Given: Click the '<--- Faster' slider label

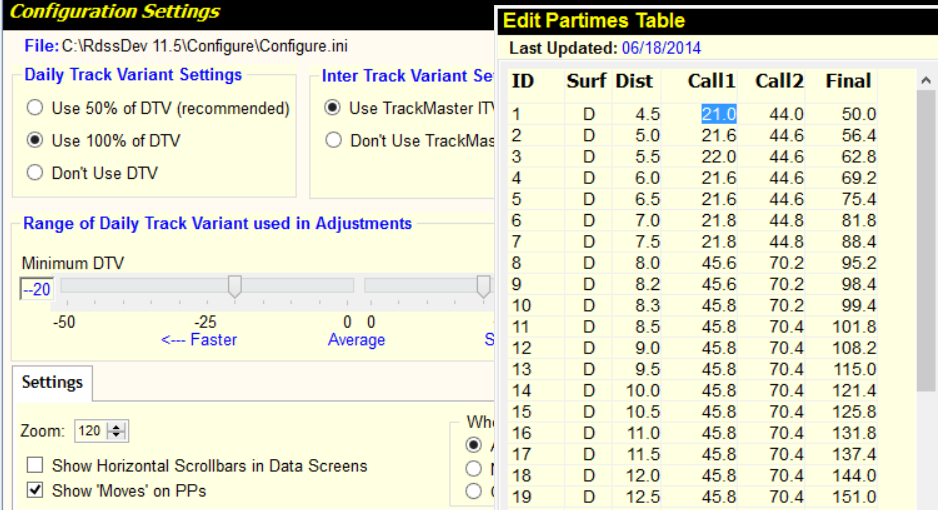Looking at the screenshot, I should (199, 340).
